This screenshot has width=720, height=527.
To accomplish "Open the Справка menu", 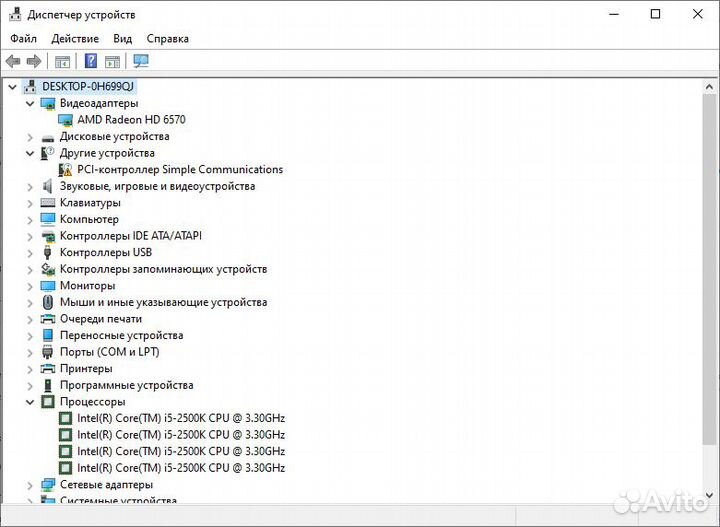I will pos(168,39).
